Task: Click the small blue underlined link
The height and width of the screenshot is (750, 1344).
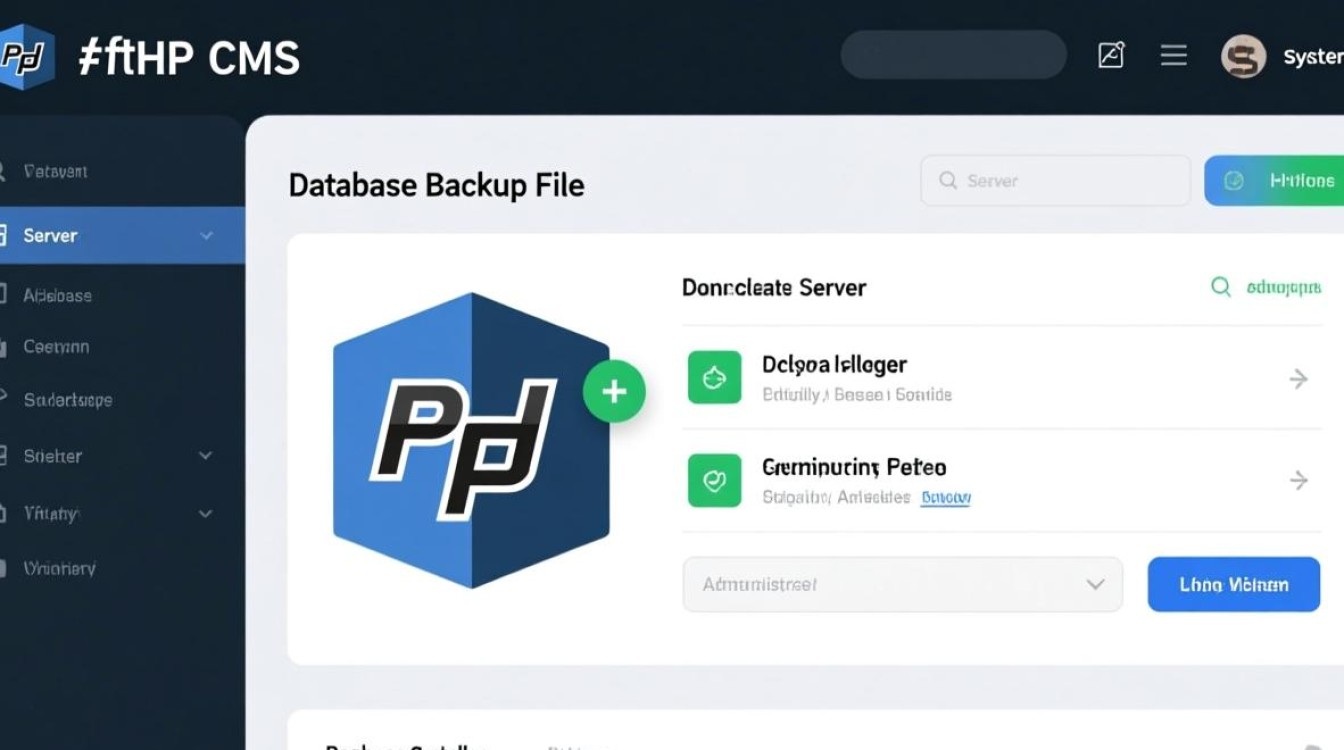Action: [945, 497]
